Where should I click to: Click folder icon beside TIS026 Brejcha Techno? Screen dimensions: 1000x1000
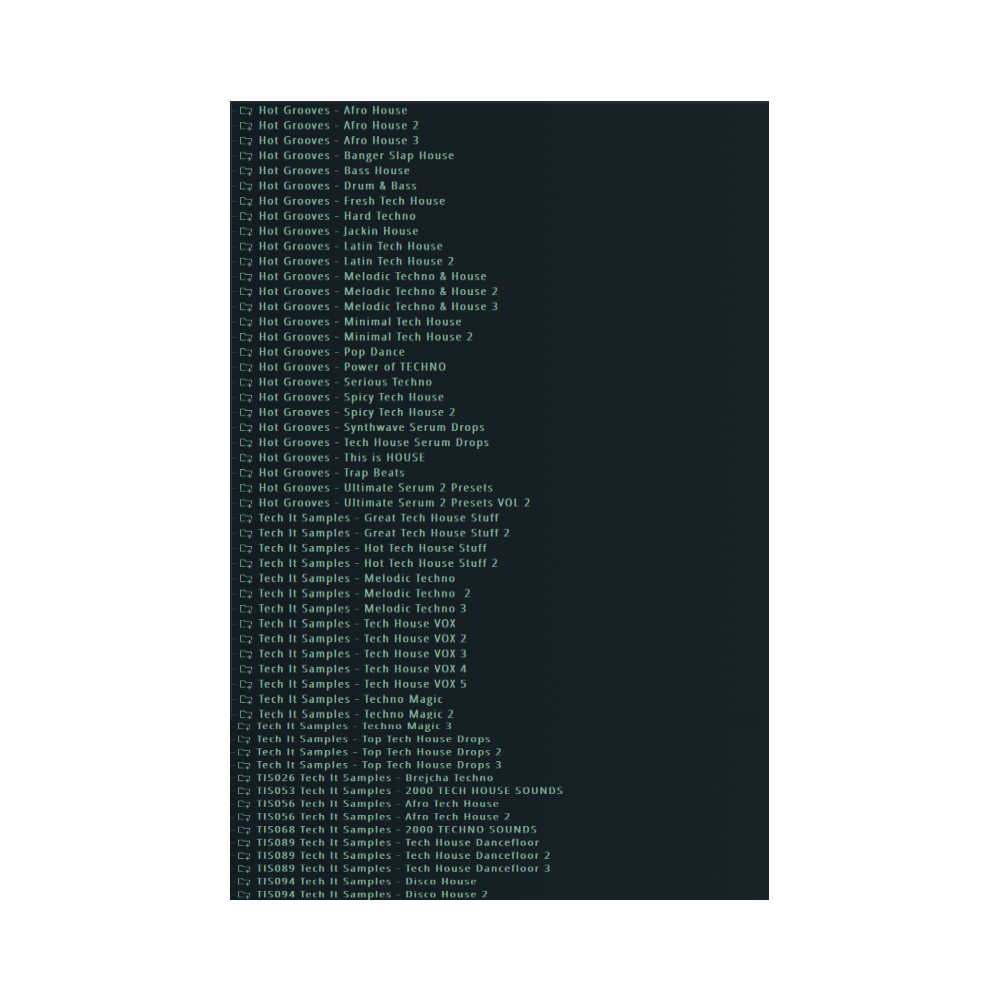(x=244, y=778)
